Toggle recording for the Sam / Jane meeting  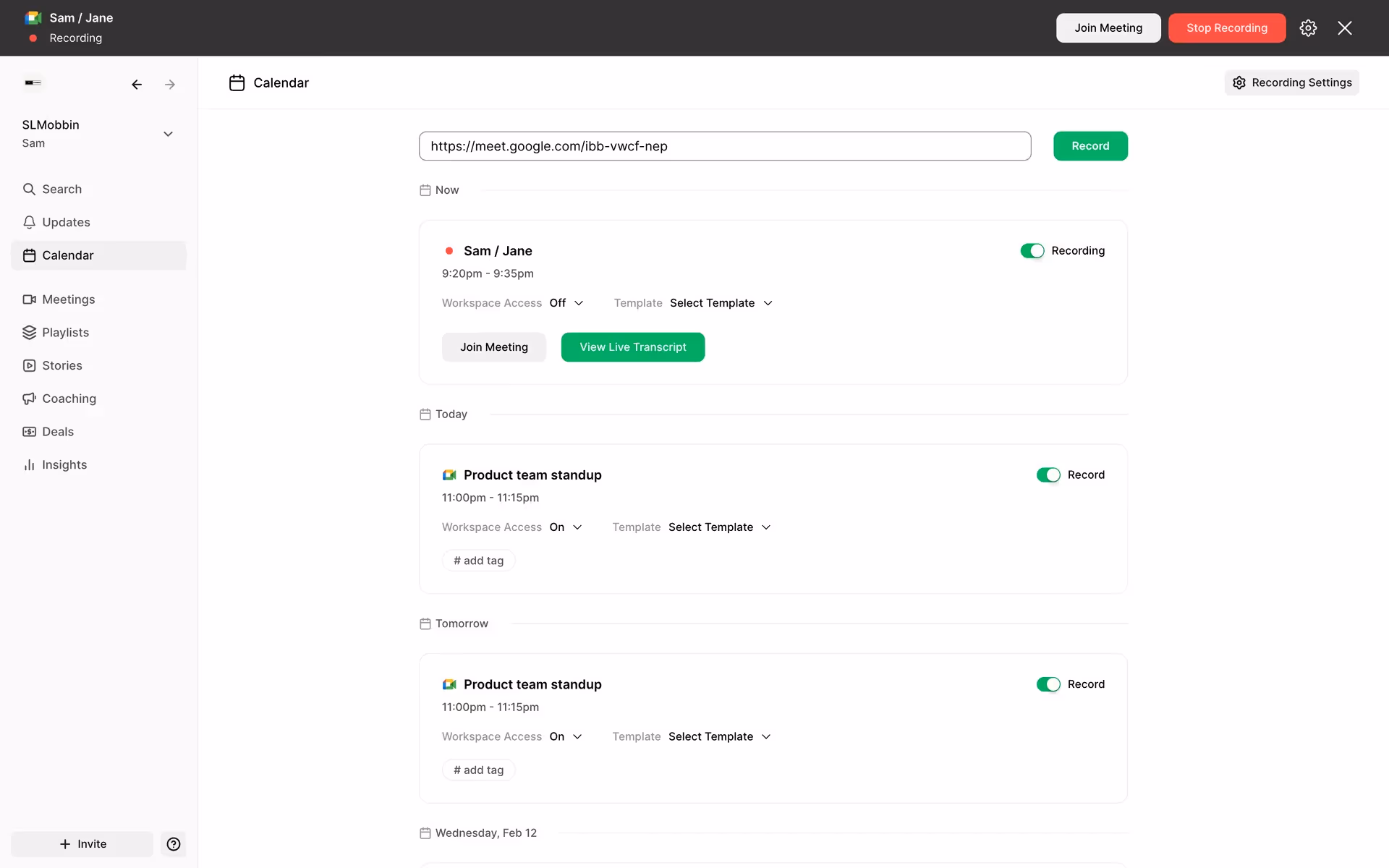1032,251
